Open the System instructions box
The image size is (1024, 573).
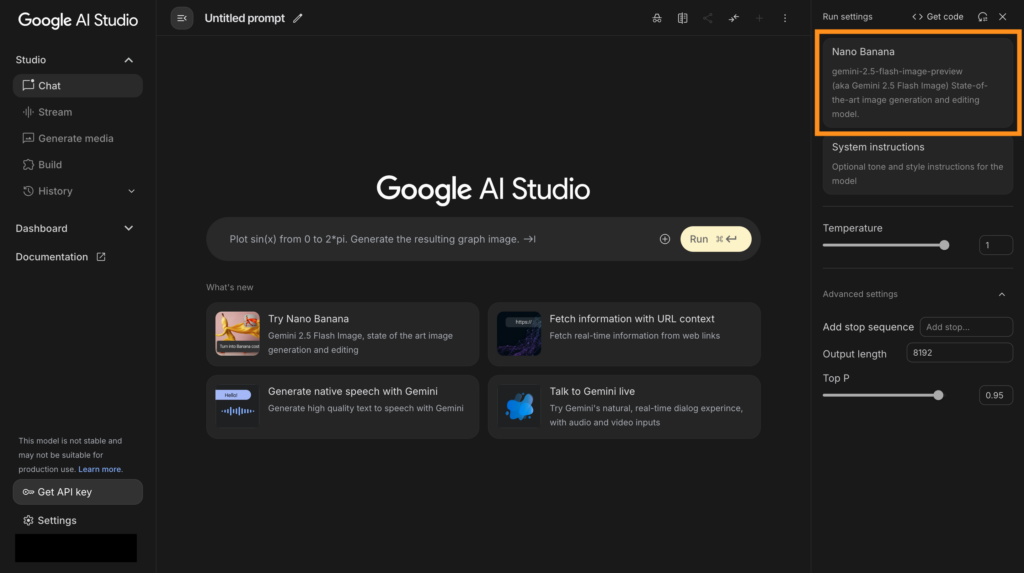918,164
